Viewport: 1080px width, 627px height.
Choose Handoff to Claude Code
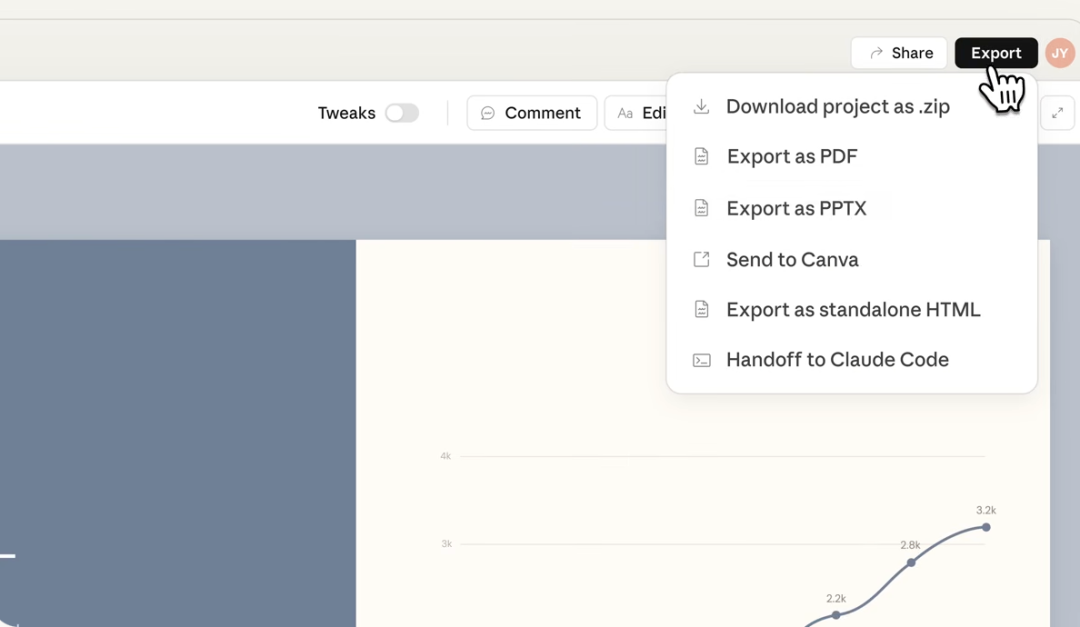tap(837, 360)
